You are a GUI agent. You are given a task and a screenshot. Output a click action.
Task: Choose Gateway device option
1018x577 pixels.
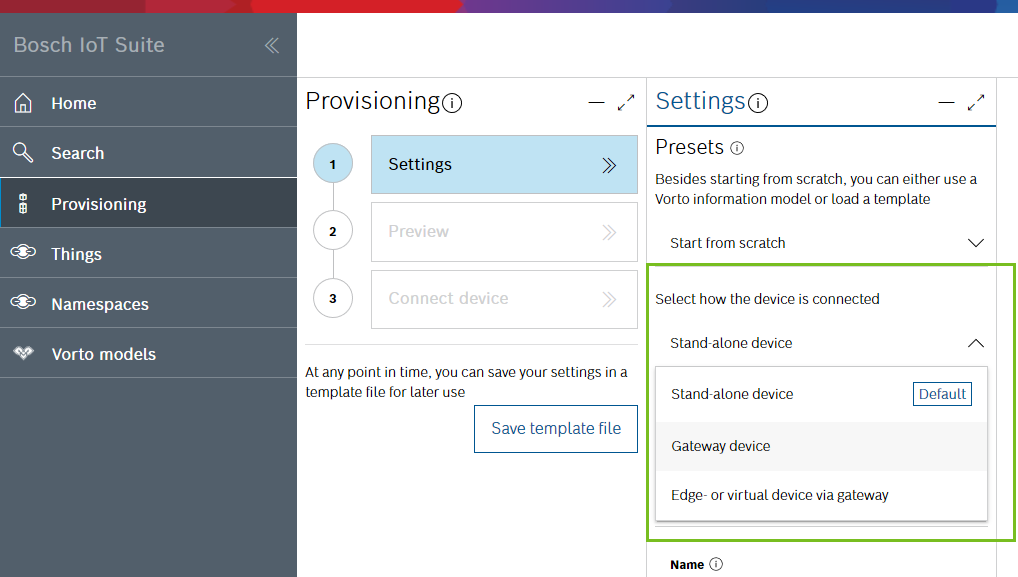[x=821, y=446]
